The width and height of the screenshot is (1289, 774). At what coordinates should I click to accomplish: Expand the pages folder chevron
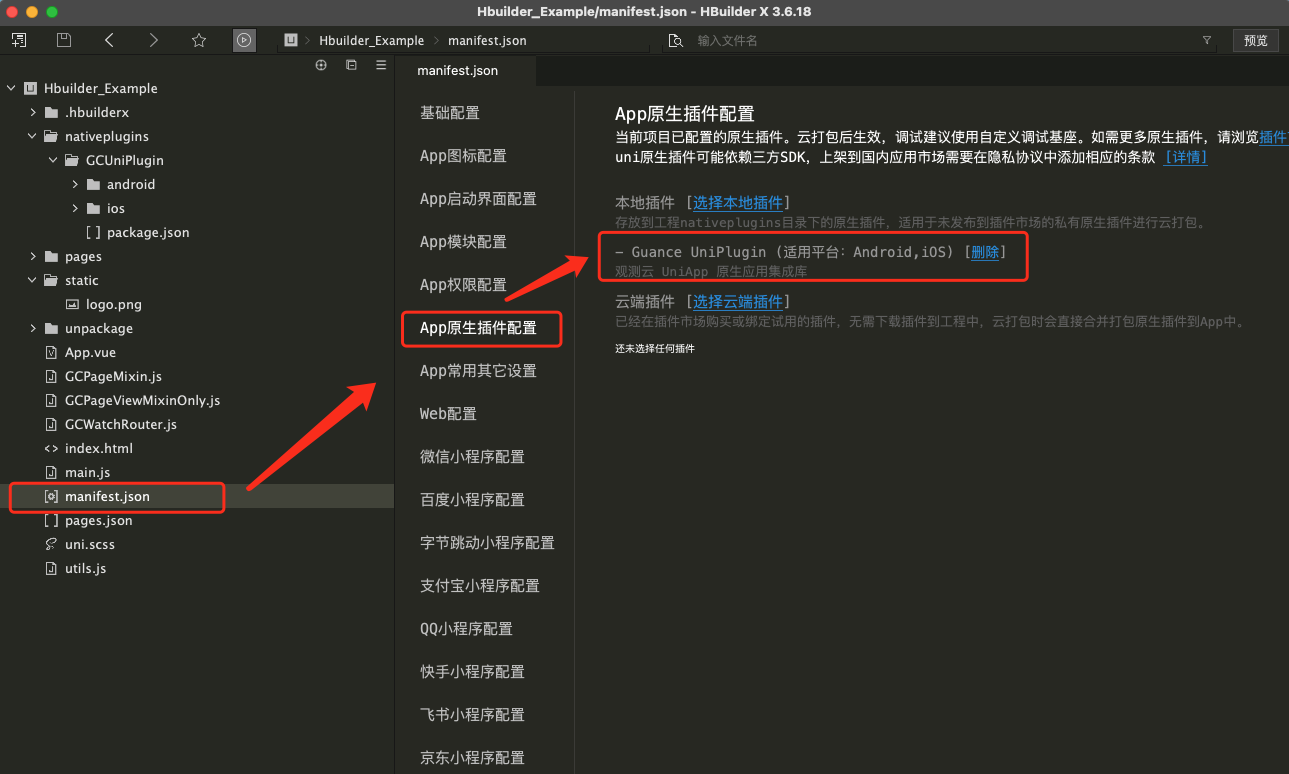33,256
